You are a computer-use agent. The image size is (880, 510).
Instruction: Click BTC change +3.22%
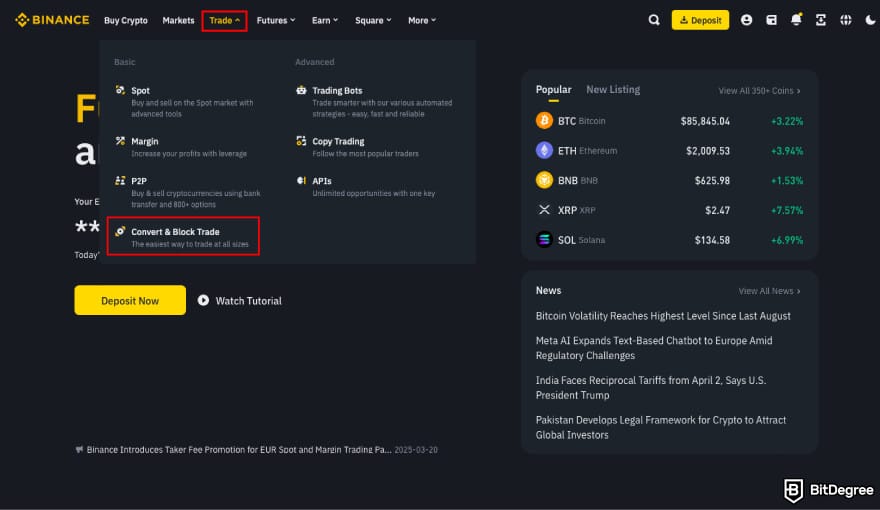pos(787,121)
